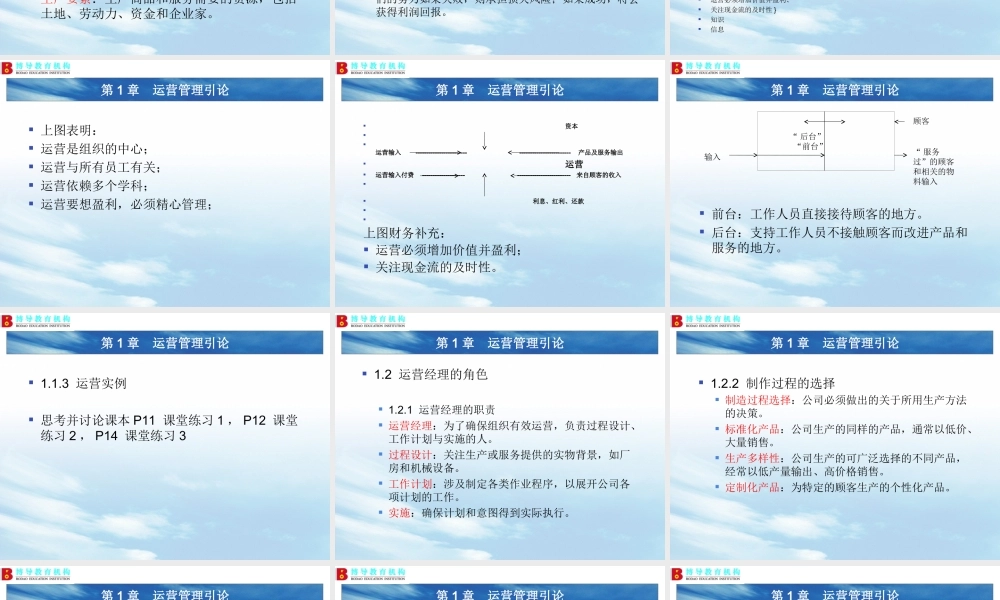1000x600 pixels.
Task: Click the bullet 运营要想盈利,必须精心管理;
Action: (126, 204)
